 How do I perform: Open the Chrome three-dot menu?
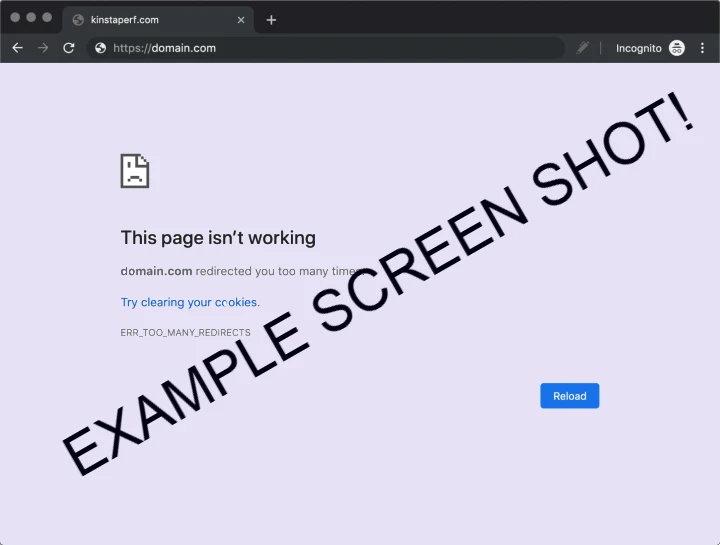702,48
